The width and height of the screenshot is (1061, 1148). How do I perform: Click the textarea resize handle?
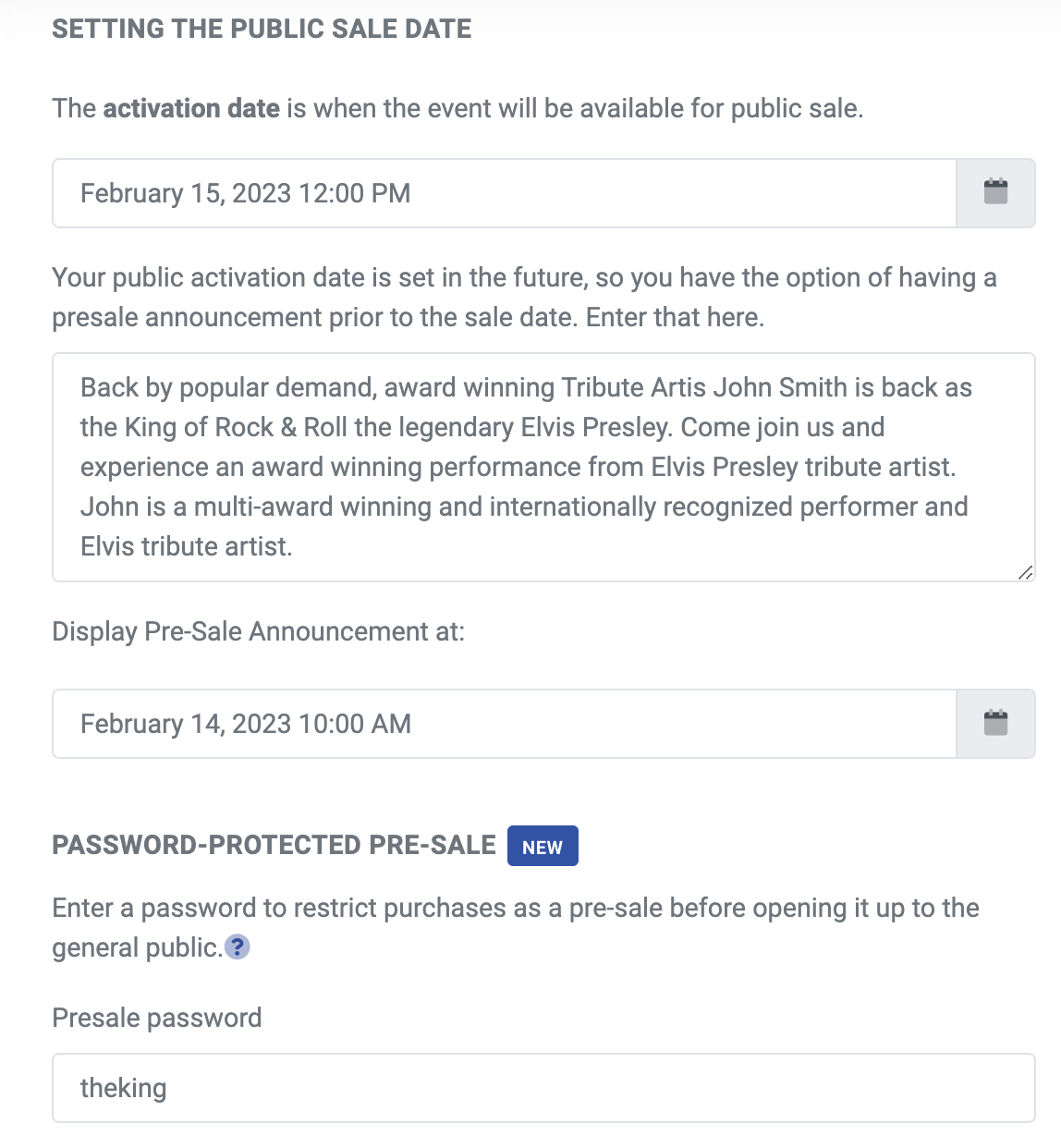[1026, 574]
